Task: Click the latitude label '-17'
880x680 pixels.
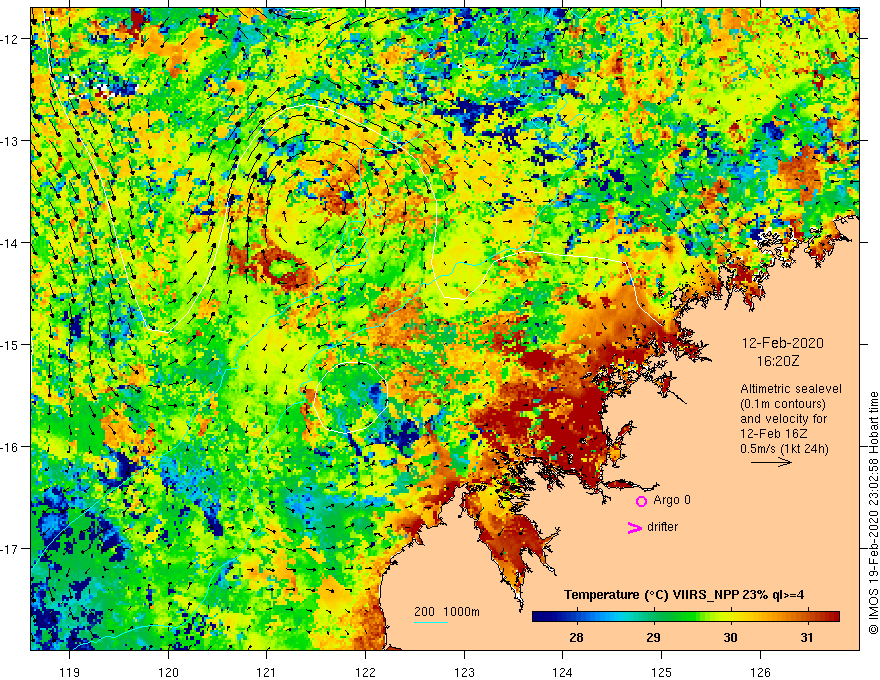Action: (x=11, y=549)
